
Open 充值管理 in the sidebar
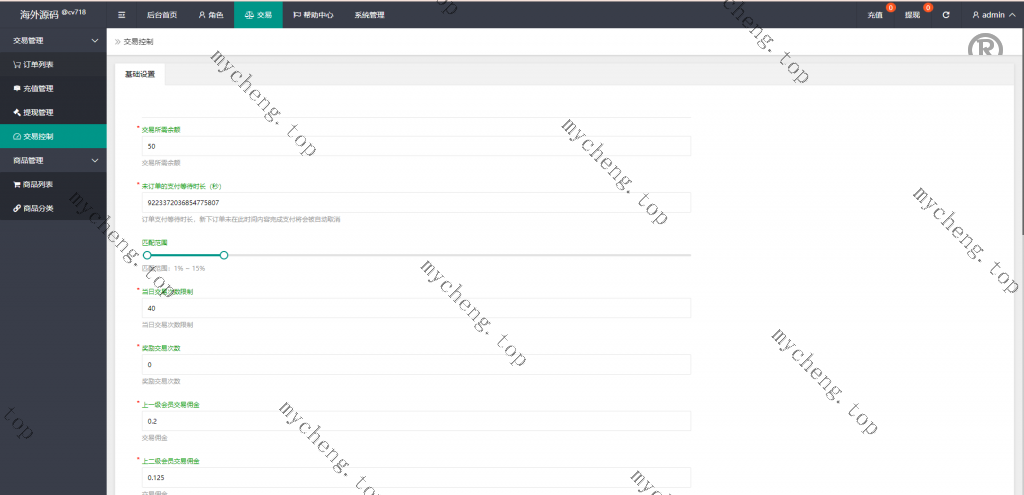tap(38, 88)
